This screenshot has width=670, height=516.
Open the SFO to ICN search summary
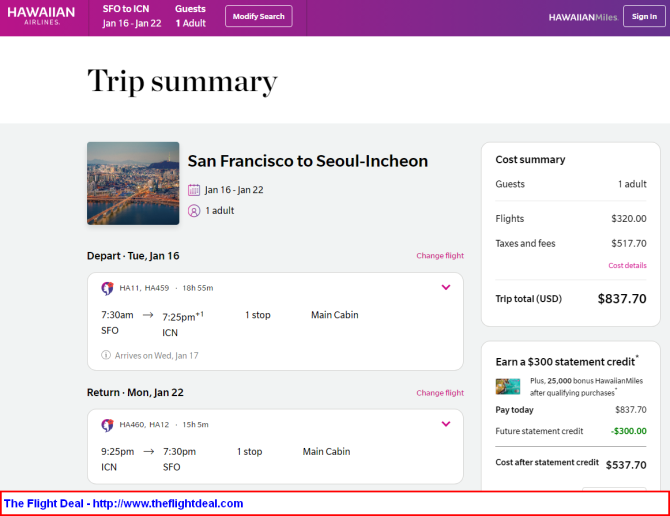tap(132, 16)
